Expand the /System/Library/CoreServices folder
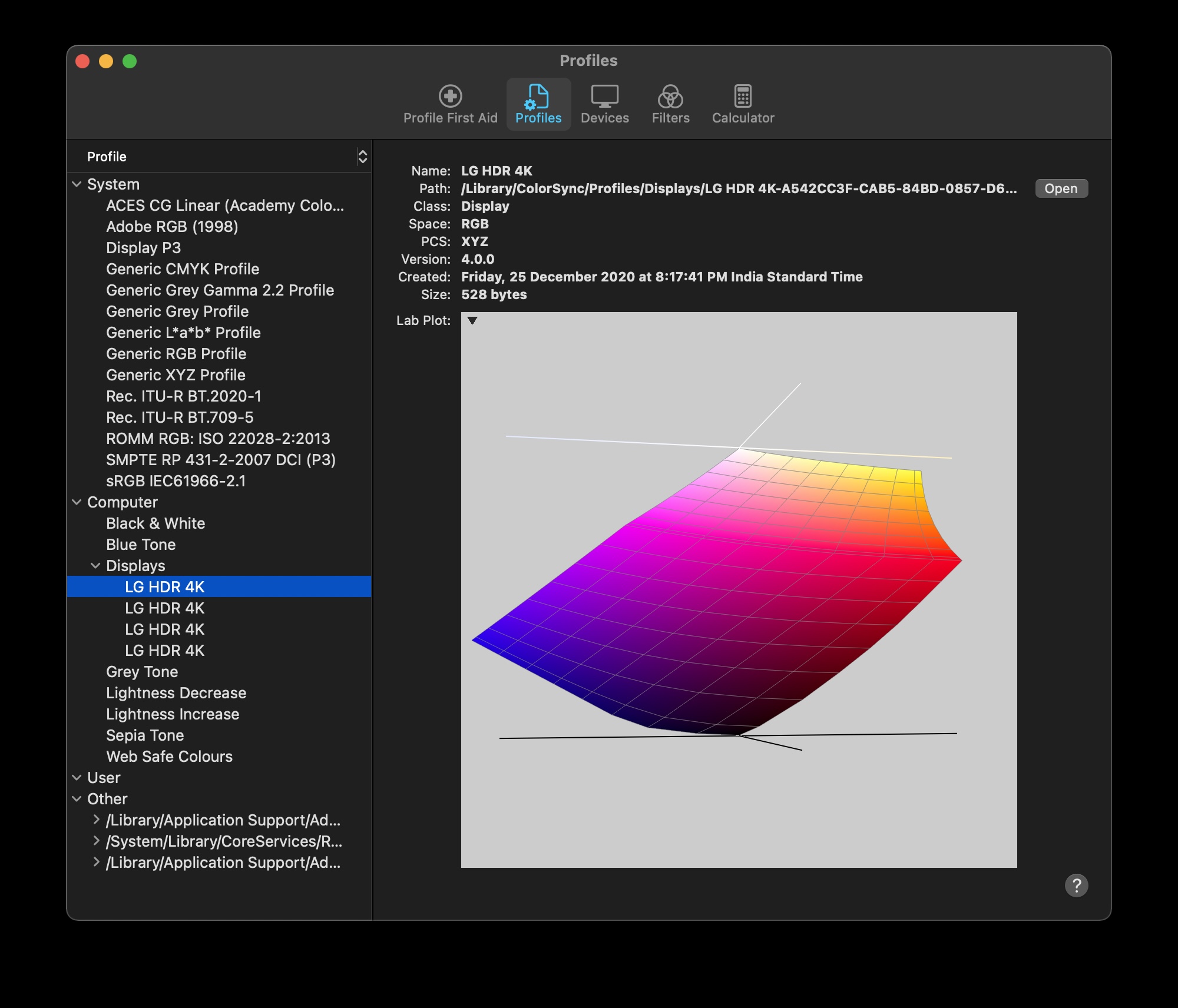 96,841
